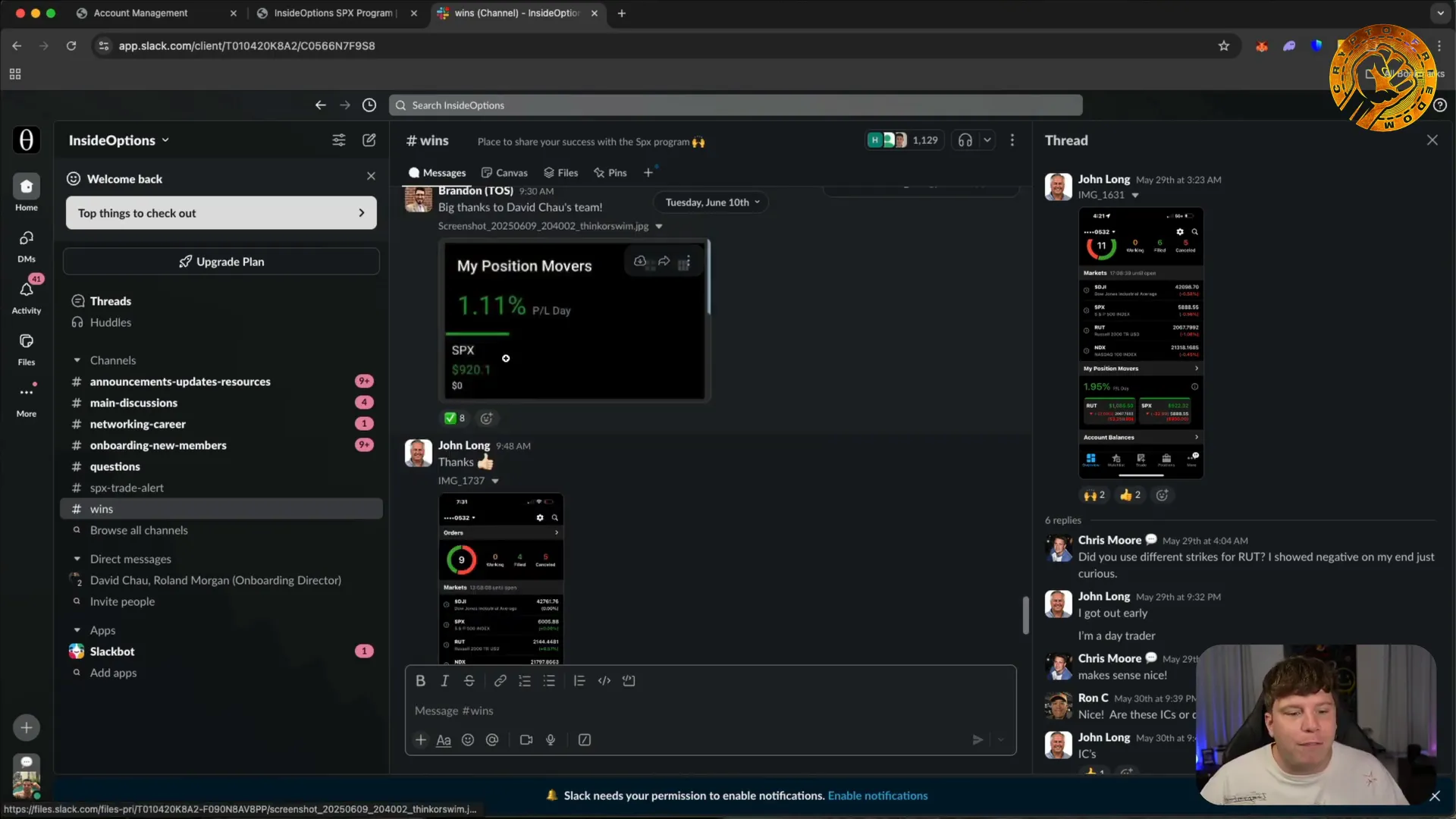Record an audio clip with microphone icon
Viewport: 1456px width, 819px height.
tap(551, 740)
